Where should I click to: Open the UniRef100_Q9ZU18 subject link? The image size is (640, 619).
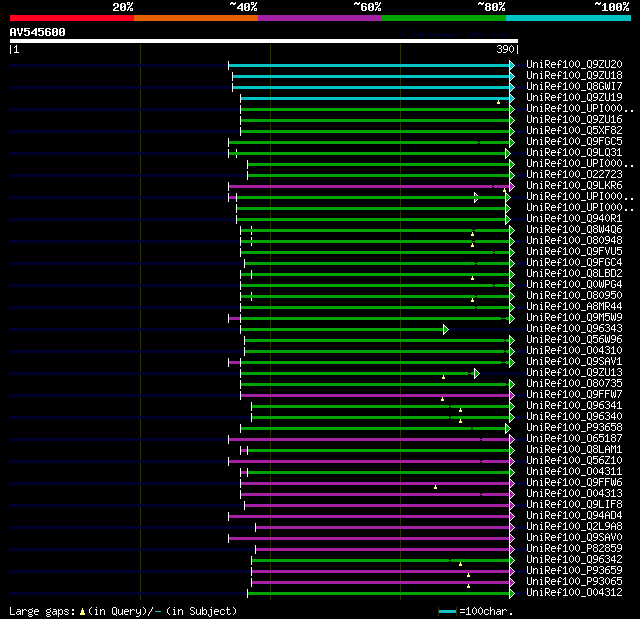(x=574, y=75)
